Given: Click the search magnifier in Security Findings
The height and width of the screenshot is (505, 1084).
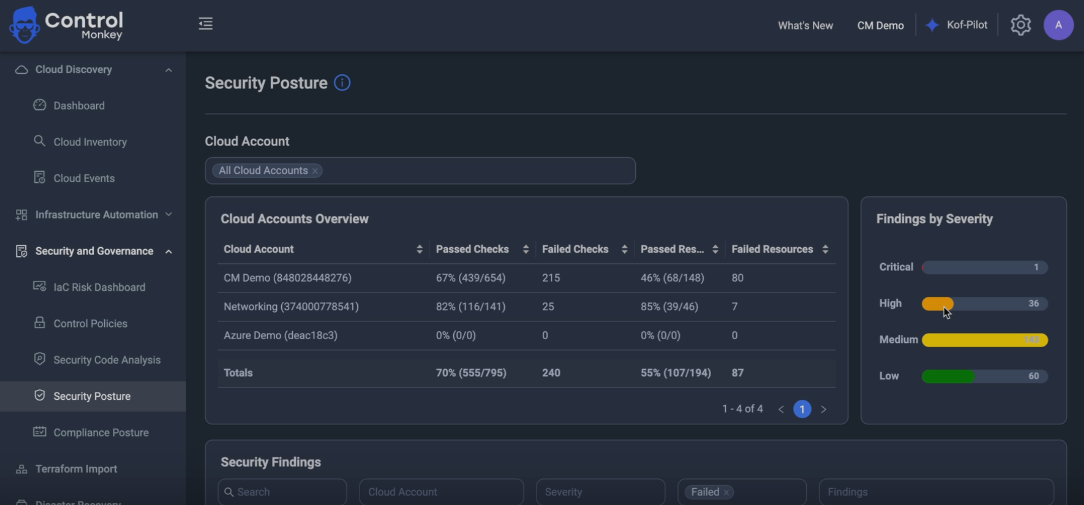Looking at the screenshot, I should point(228,492).
